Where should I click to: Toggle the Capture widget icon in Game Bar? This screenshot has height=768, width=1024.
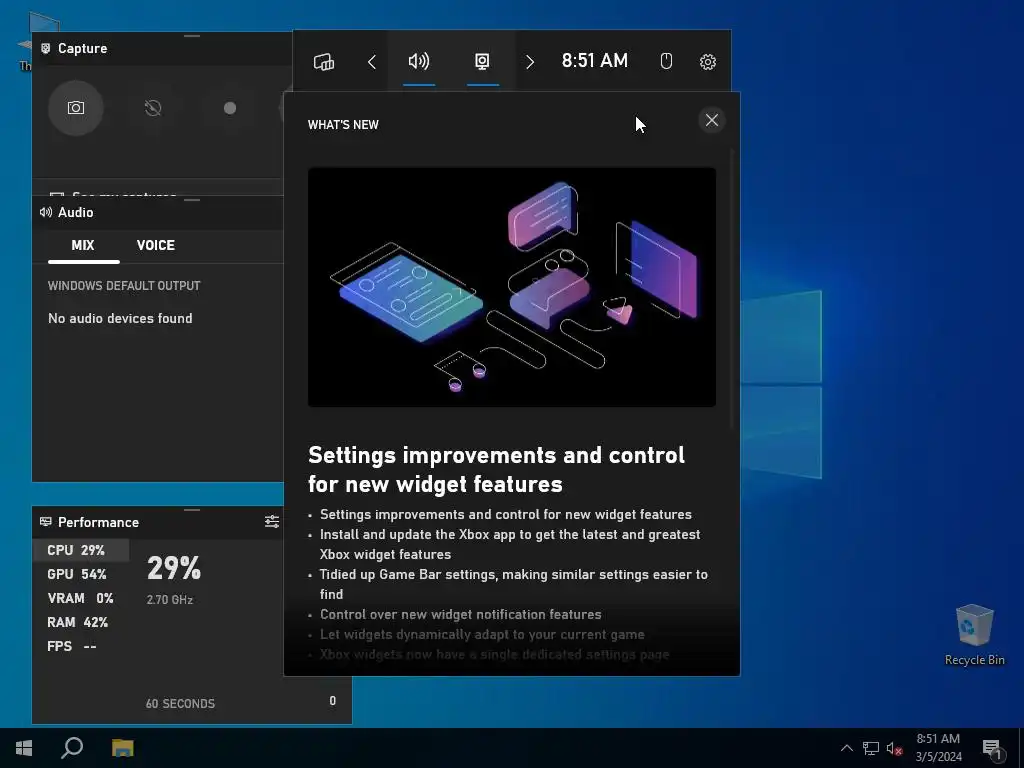[x=482, y=61]
